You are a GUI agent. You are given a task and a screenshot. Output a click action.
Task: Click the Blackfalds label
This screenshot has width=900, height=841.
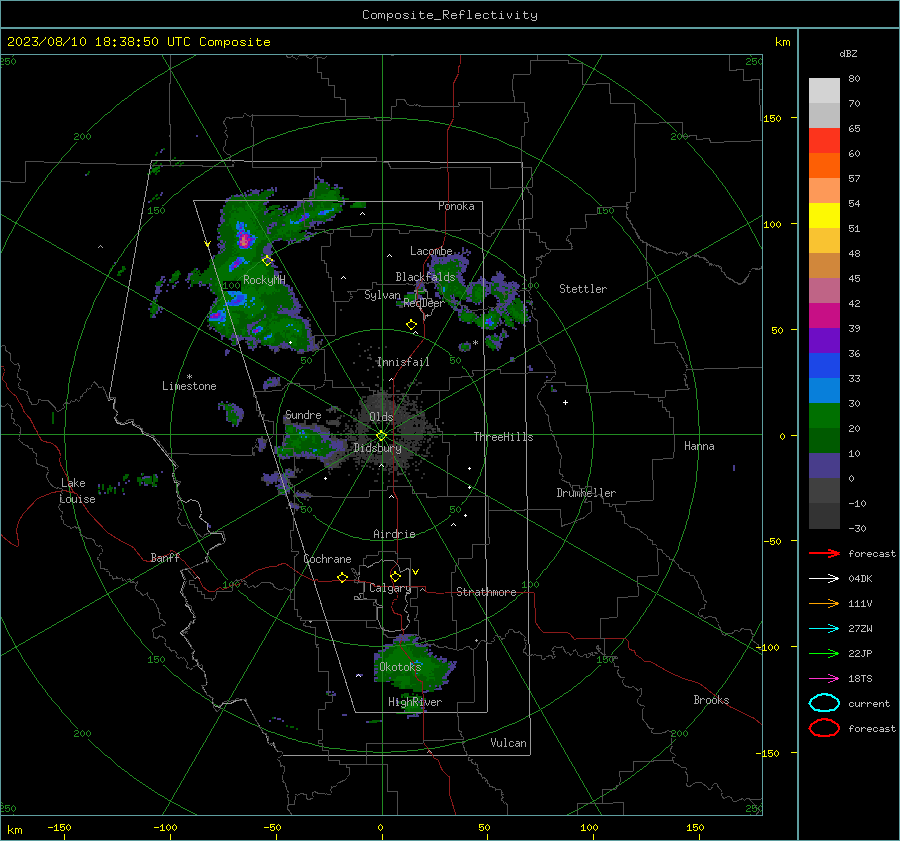(425, 277)
